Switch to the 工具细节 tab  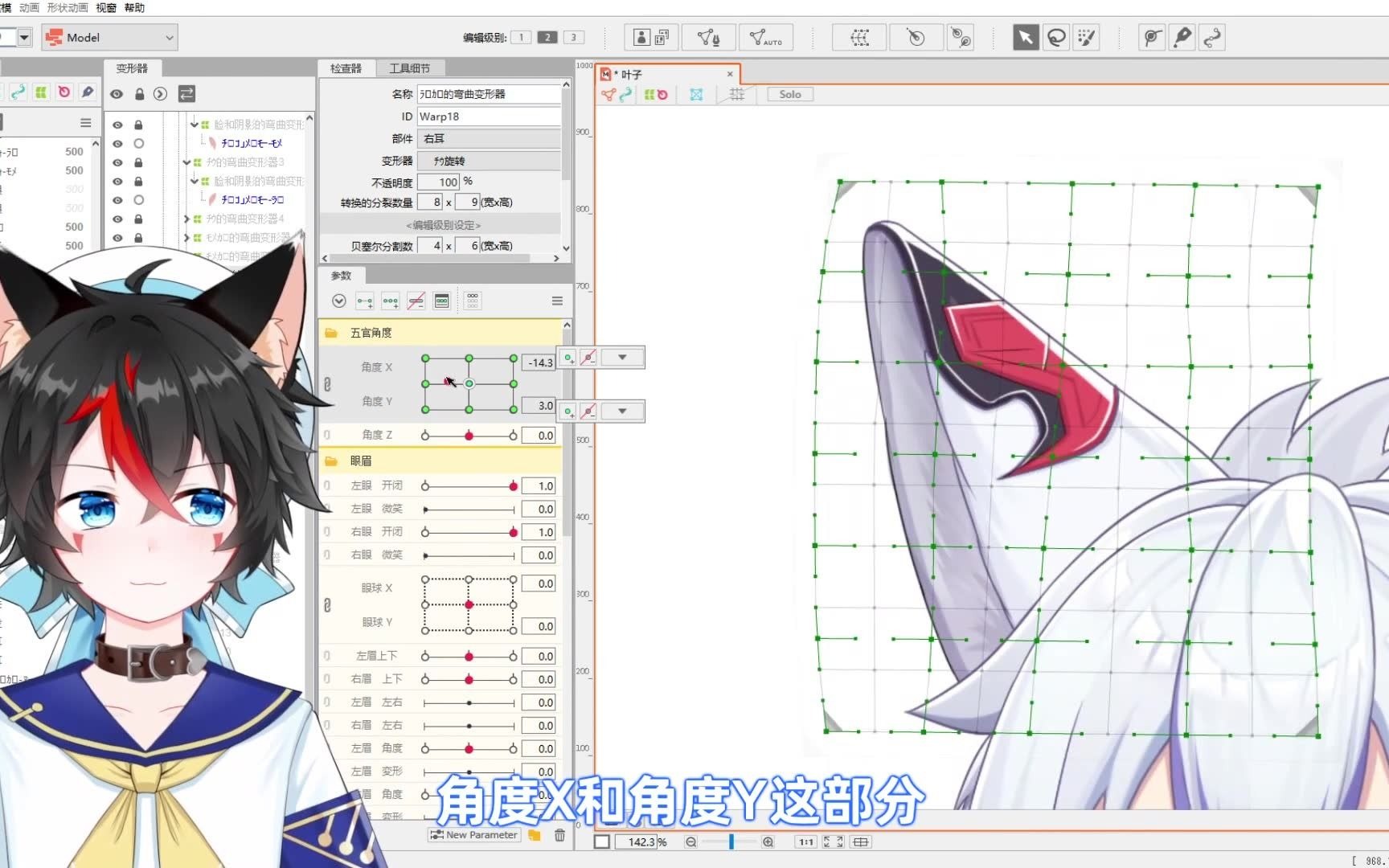[410, 68]
